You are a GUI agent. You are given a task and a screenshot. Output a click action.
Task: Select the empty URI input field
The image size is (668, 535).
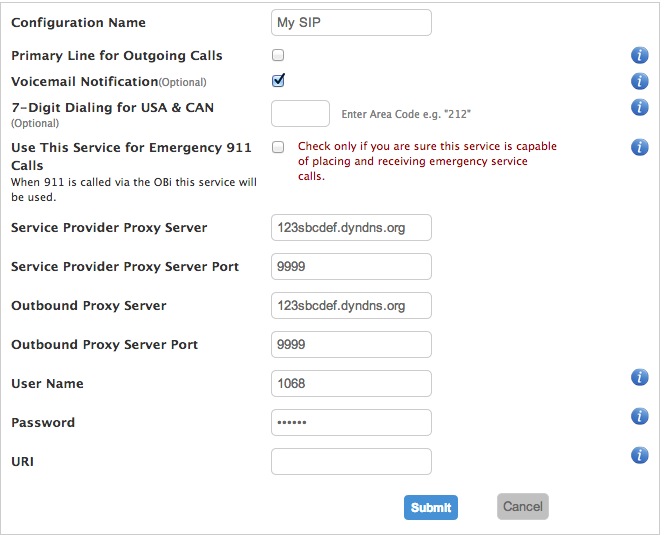(x=351, y=461)
